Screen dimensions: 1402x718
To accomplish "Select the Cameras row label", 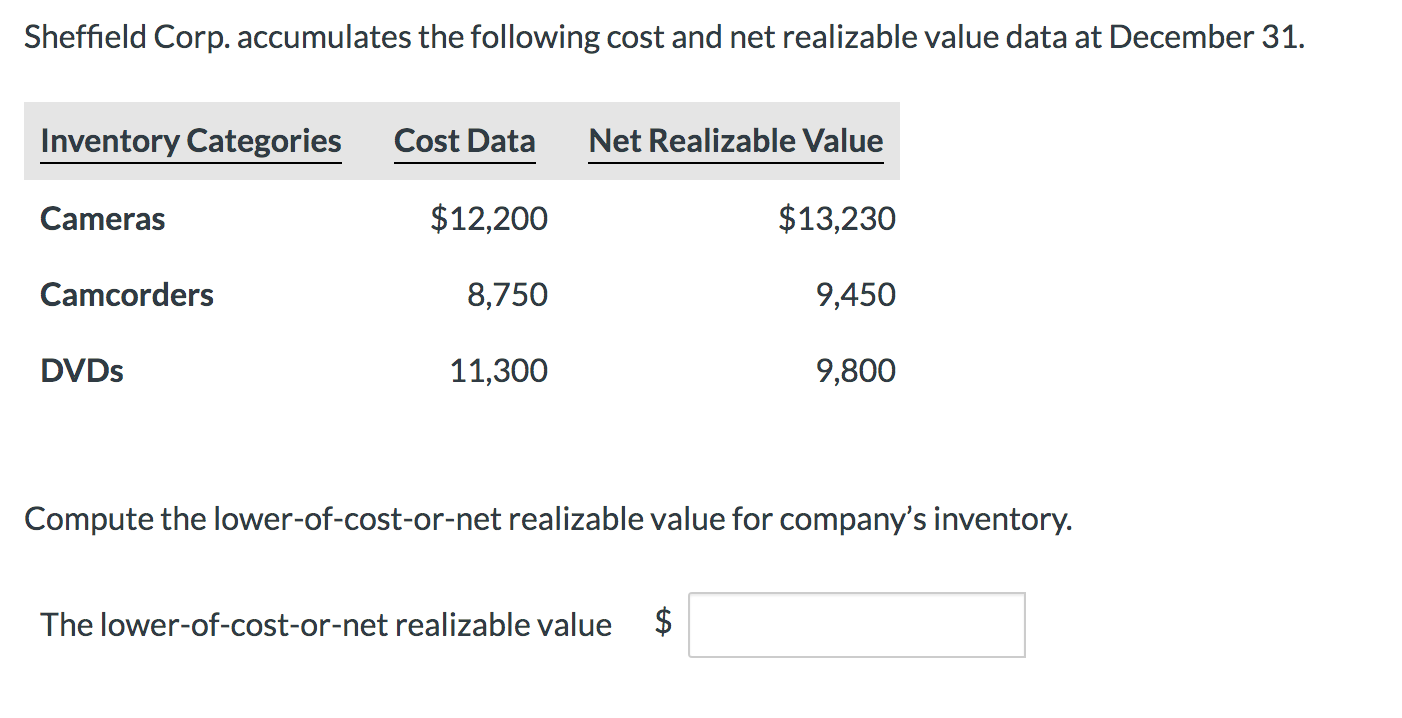I will point(103,218).
